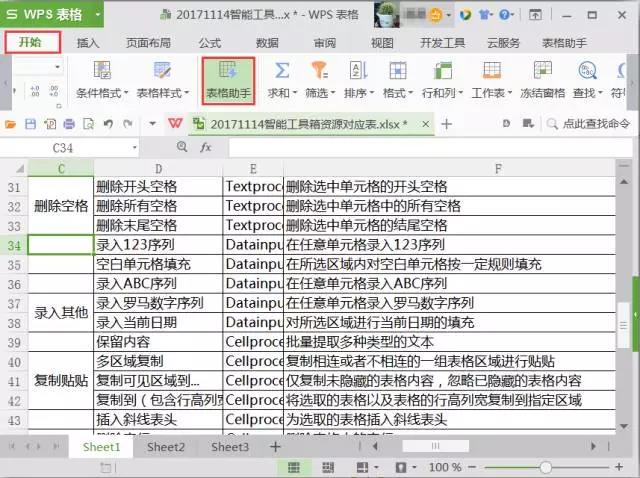The image size is (640, 478).
Task: Switch to Sheet2 worksheet tab
Action: (x=166, y=447)
